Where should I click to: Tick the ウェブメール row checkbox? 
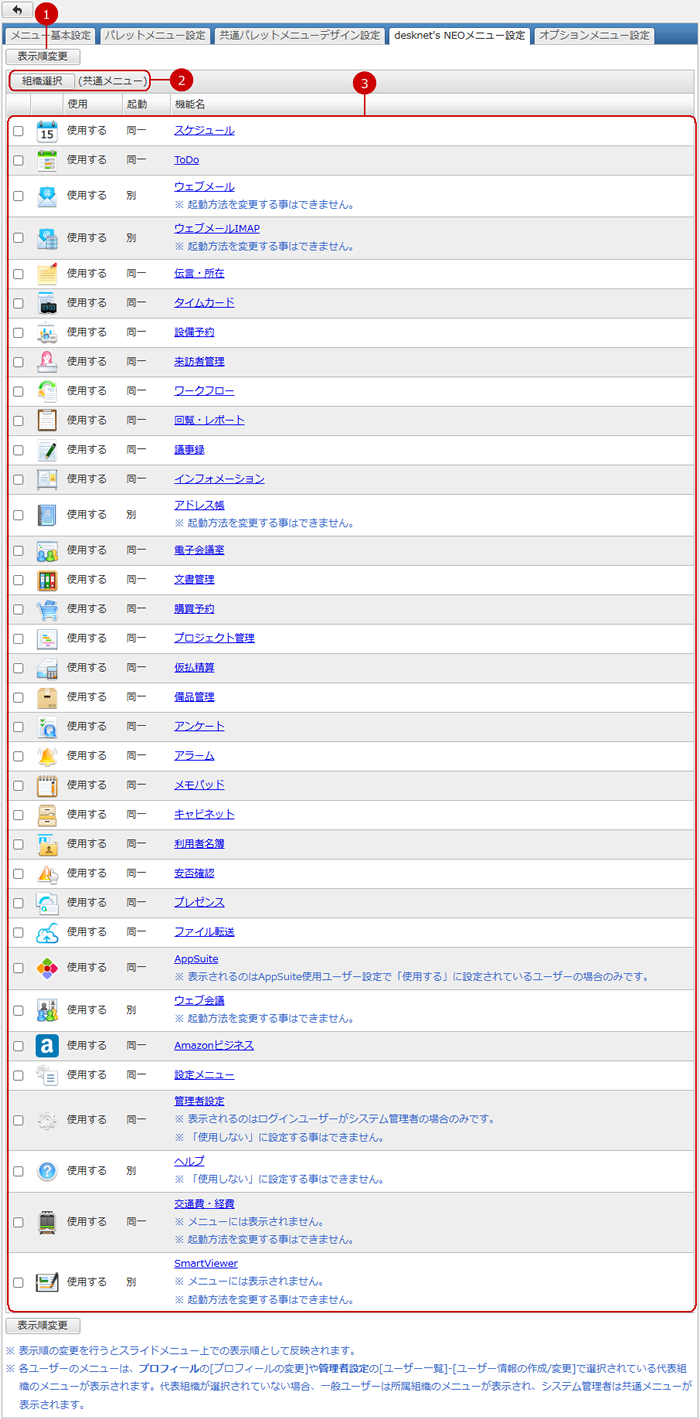tap(18, 197)
